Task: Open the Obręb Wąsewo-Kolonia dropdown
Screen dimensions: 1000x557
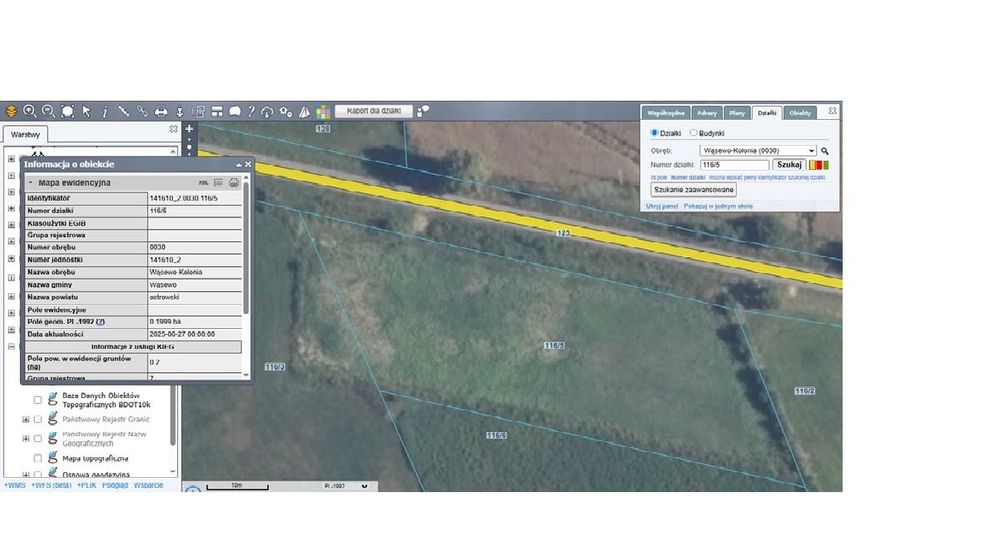Action: (x=758, y=151)
